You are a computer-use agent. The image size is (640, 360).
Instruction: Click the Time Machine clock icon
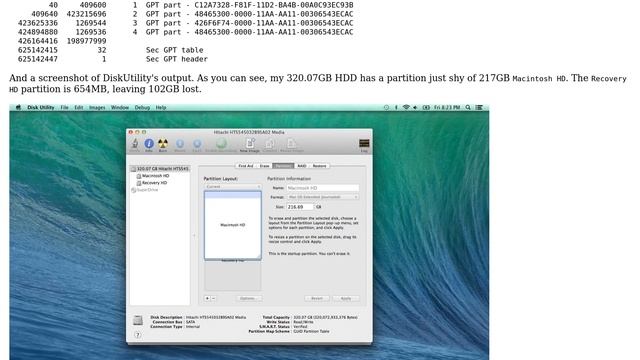tap(386, 107)
